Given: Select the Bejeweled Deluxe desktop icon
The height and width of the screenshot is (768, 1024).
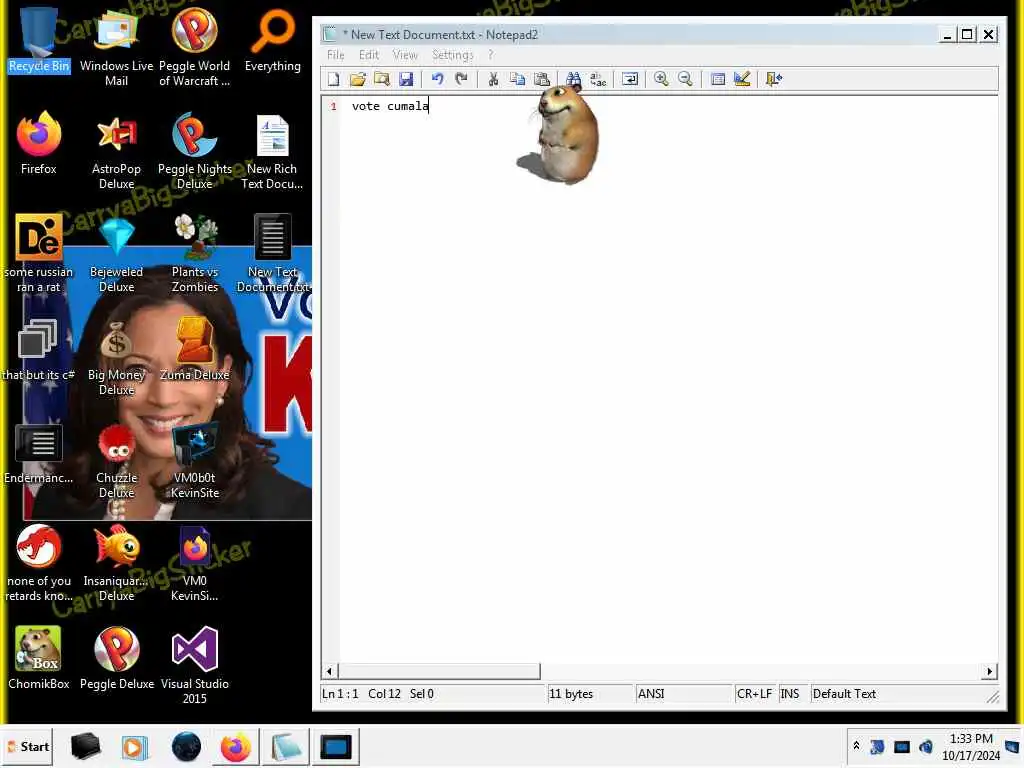Looking at the screenshot, I should pos(116,253).
